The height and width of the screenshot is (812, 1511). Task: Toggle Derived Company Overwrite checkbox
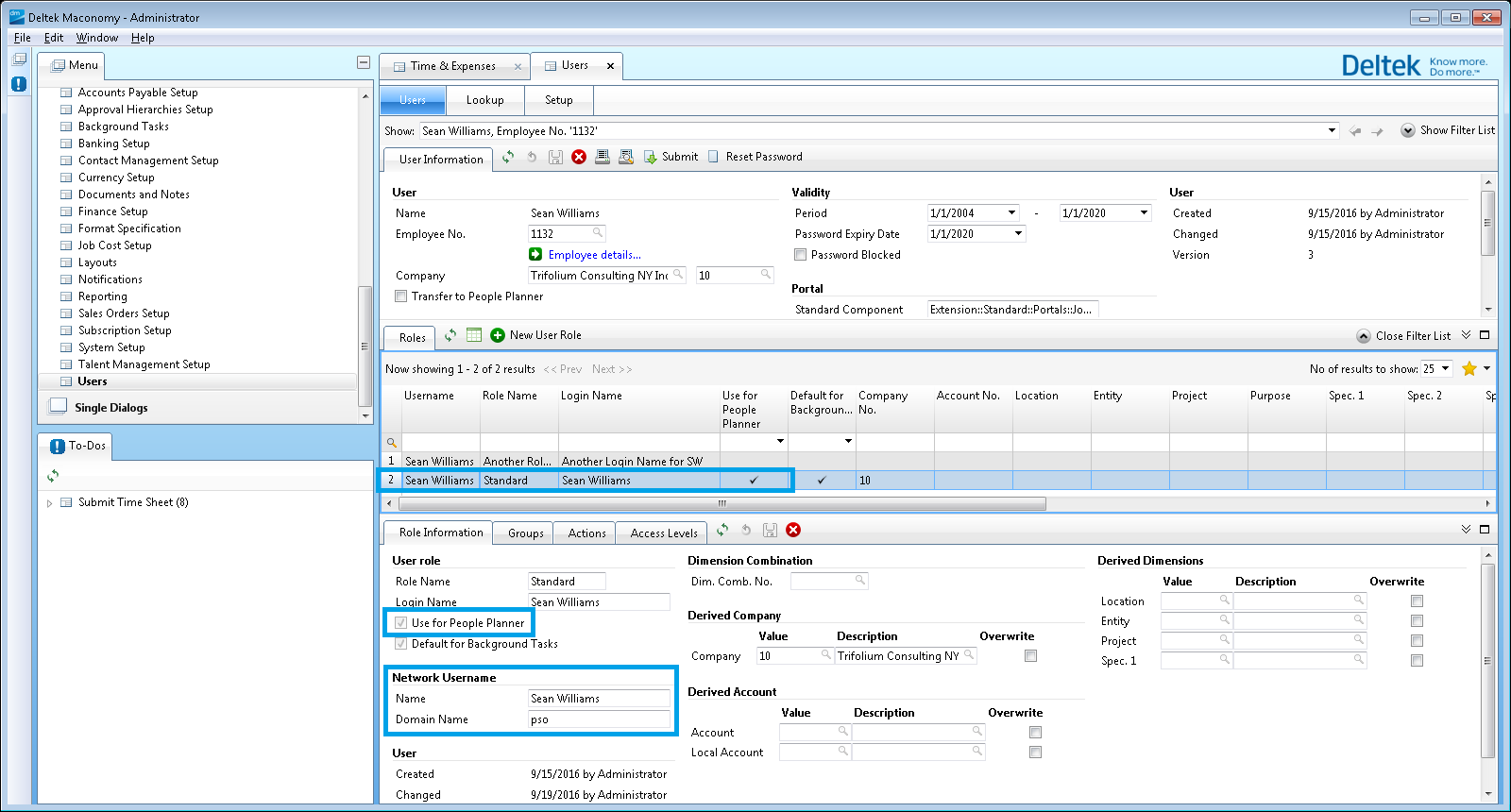[1030, 656]
